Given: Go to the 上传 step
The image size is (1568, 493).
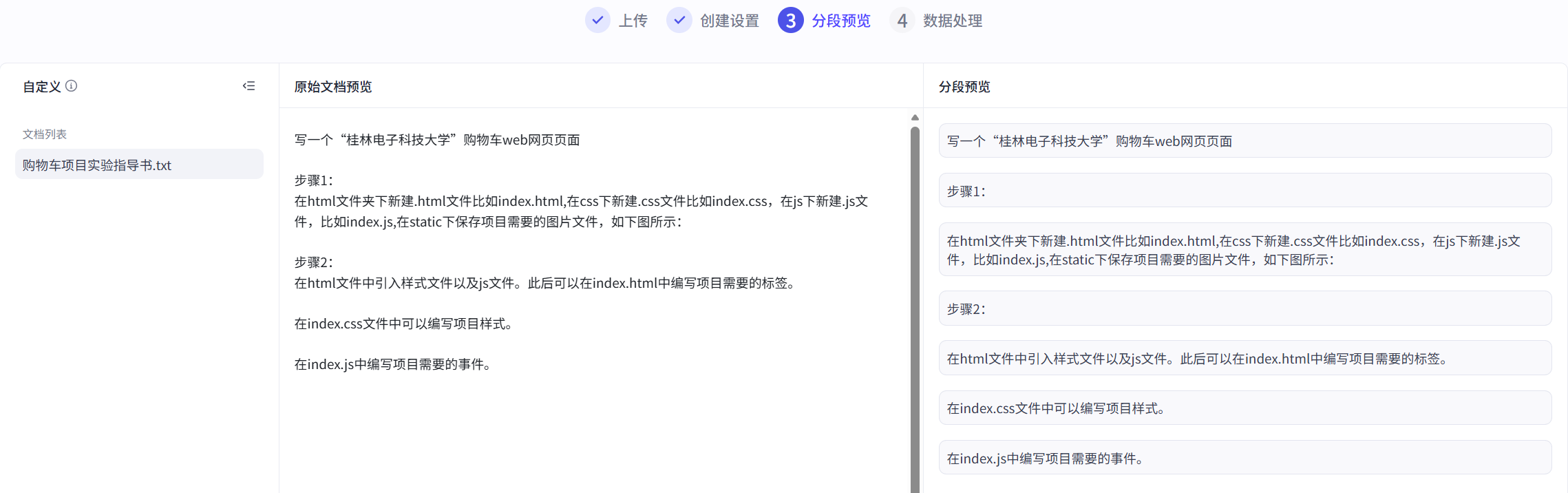Looking at the screenshot, I should pos(633,21).
